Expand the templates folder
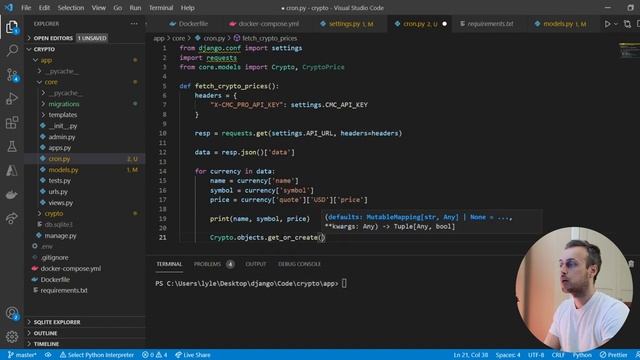This screenshot has width=640, height=360. [62, 115]
